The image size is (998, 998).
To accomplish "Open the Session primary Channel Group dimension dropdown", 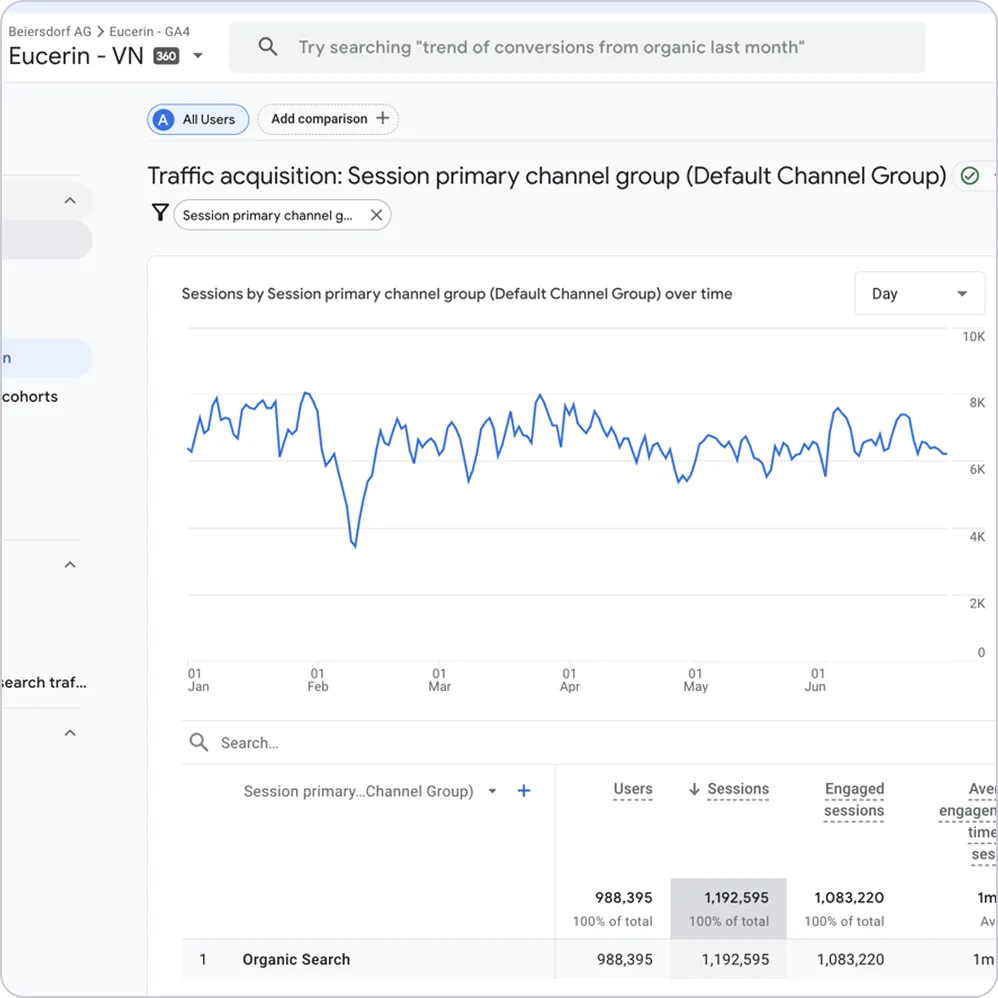I will coord(492,790).
